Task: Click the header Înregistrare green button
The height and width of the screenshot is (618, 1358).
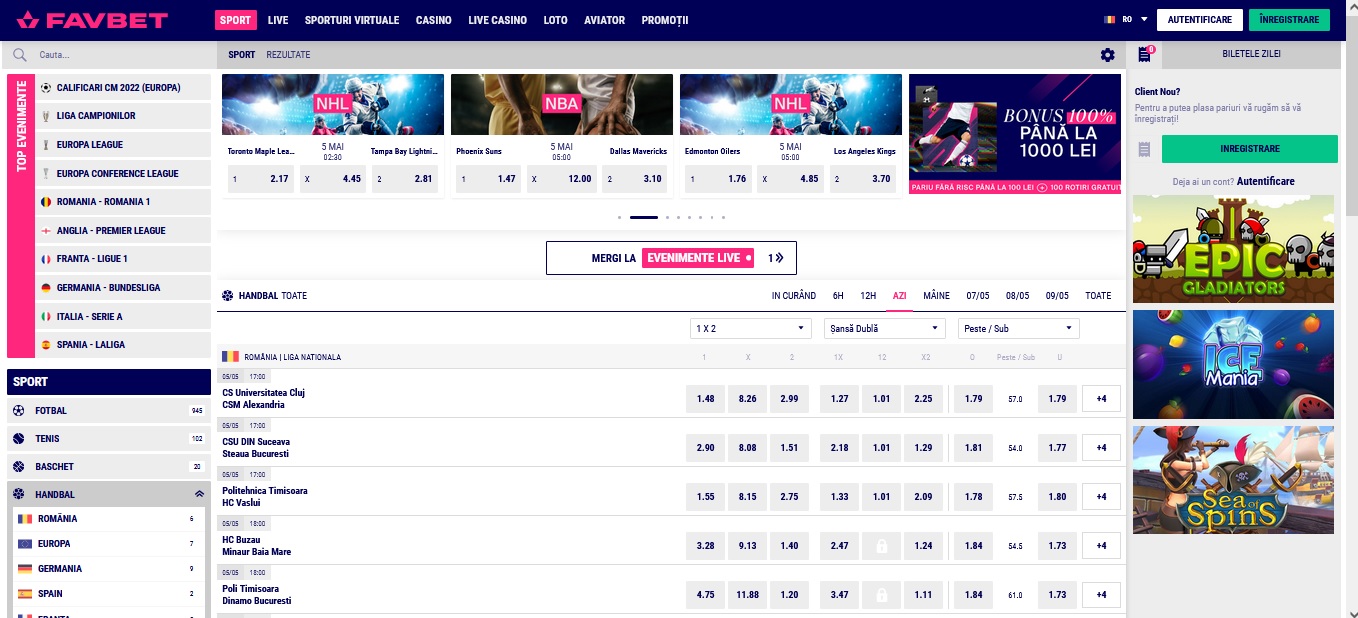Action: pos(1290,19)
